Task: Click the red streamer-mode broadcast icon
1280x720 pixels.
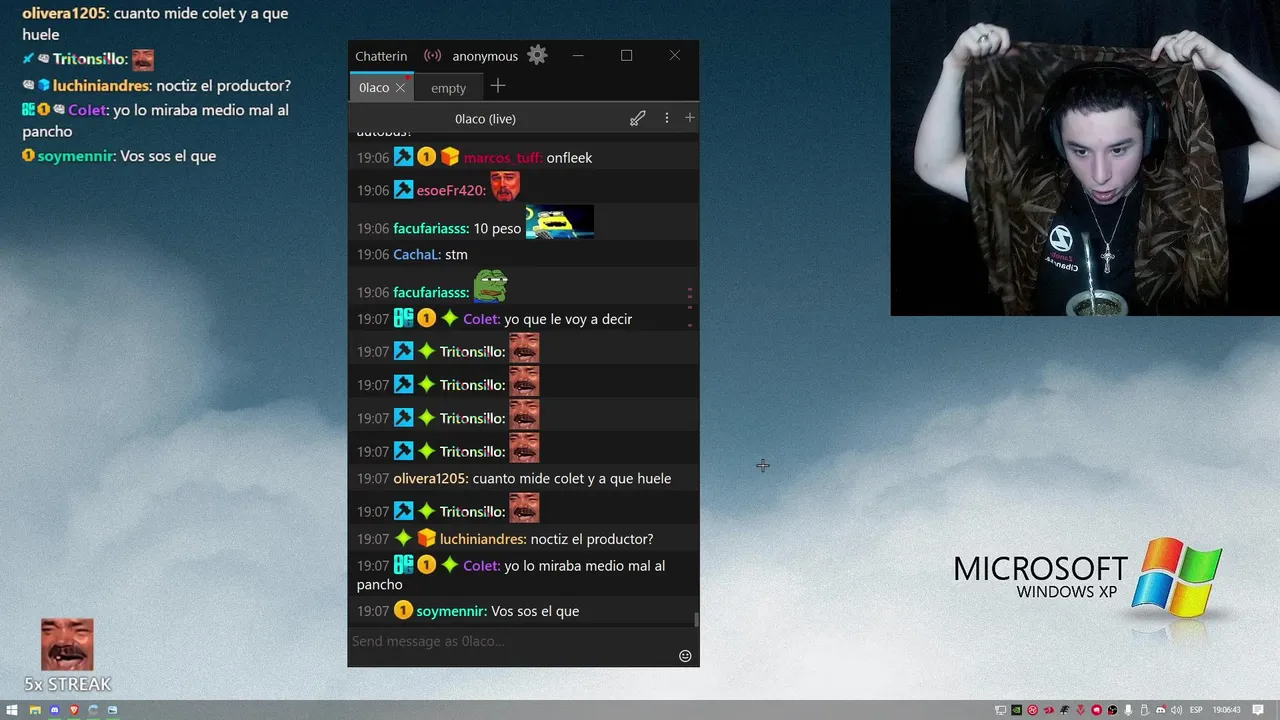Action: click(x=432, y=56)
